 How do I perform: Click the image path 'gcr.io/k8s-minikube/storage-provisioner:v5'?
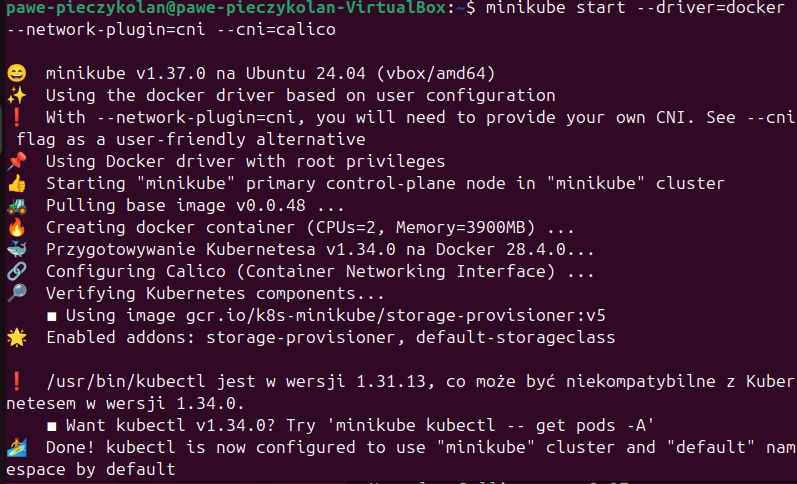tap(396, 316)
